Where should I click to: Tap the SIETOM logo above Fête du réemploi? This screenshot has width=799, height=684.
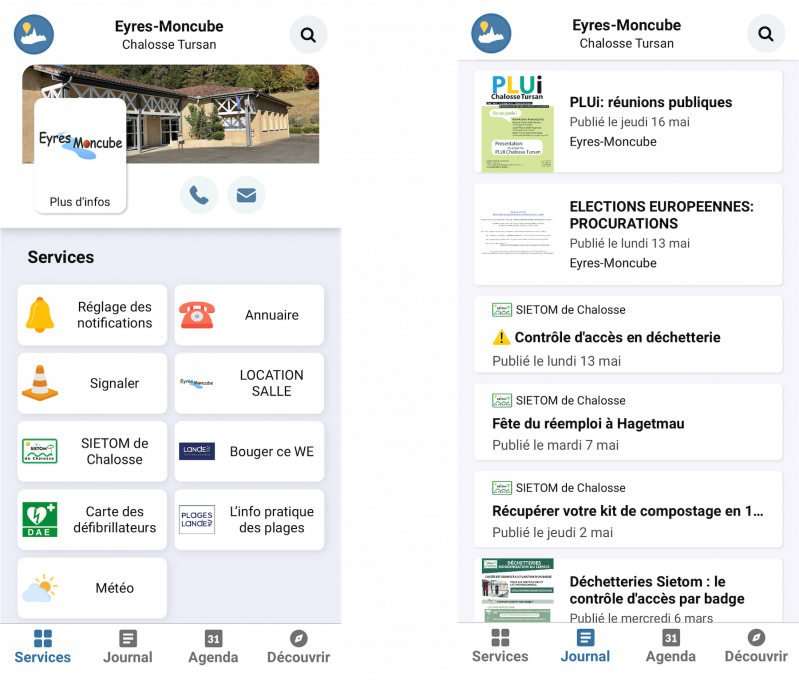click(x=502, y=401)
